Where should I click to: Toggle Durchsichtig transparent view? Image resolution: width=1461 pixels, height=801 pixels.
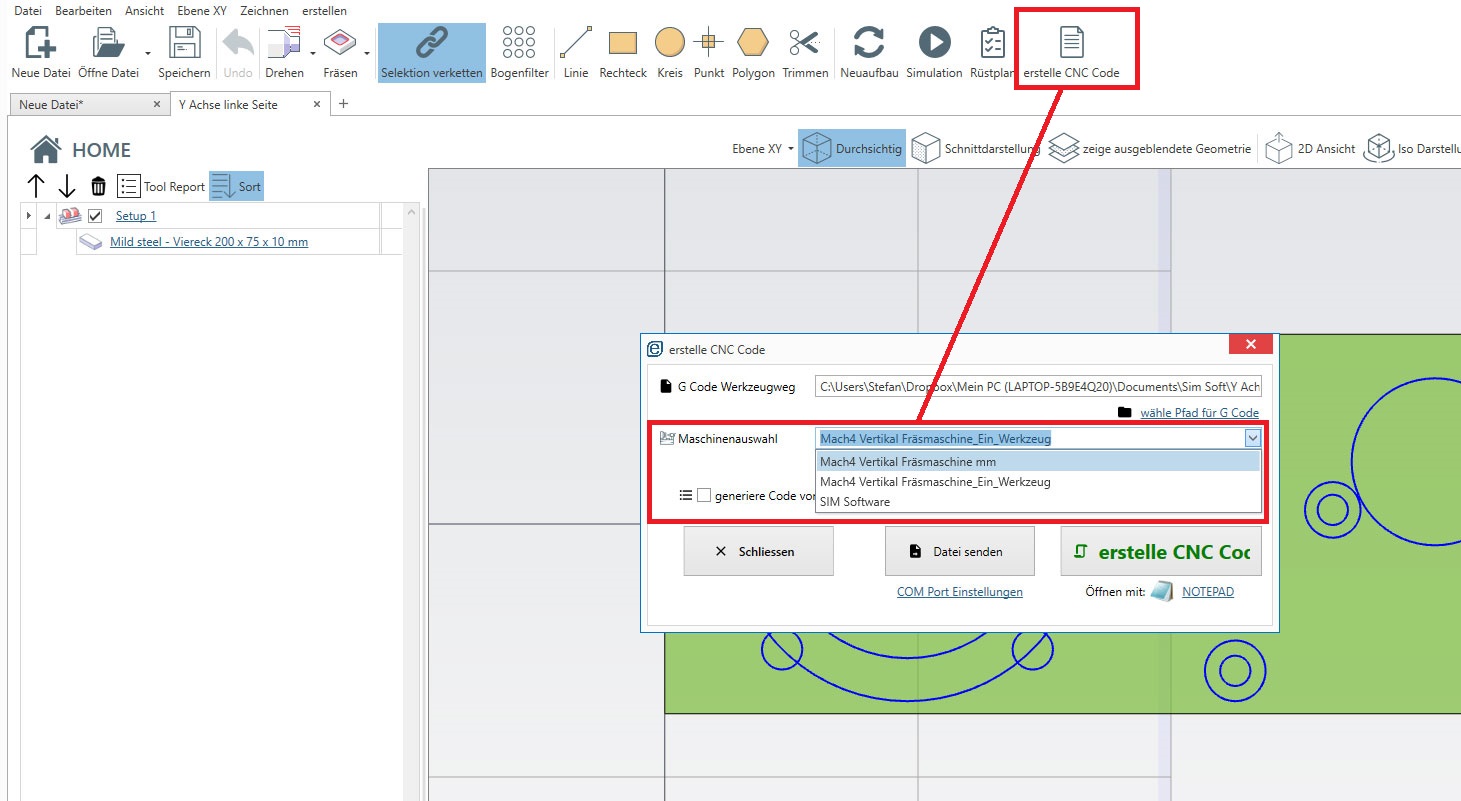tap(851, 149)
